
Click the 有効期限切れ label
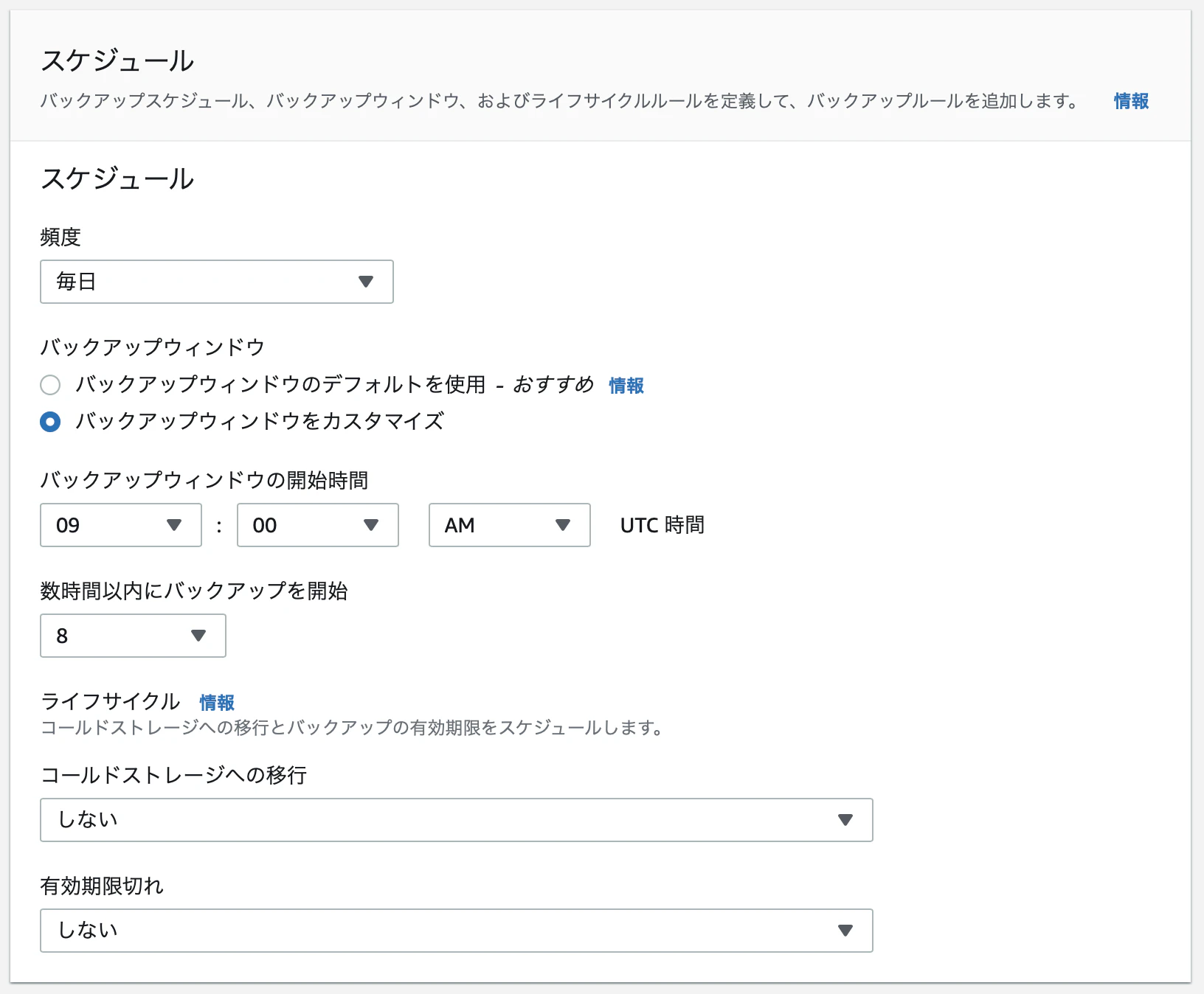point(102,886)
